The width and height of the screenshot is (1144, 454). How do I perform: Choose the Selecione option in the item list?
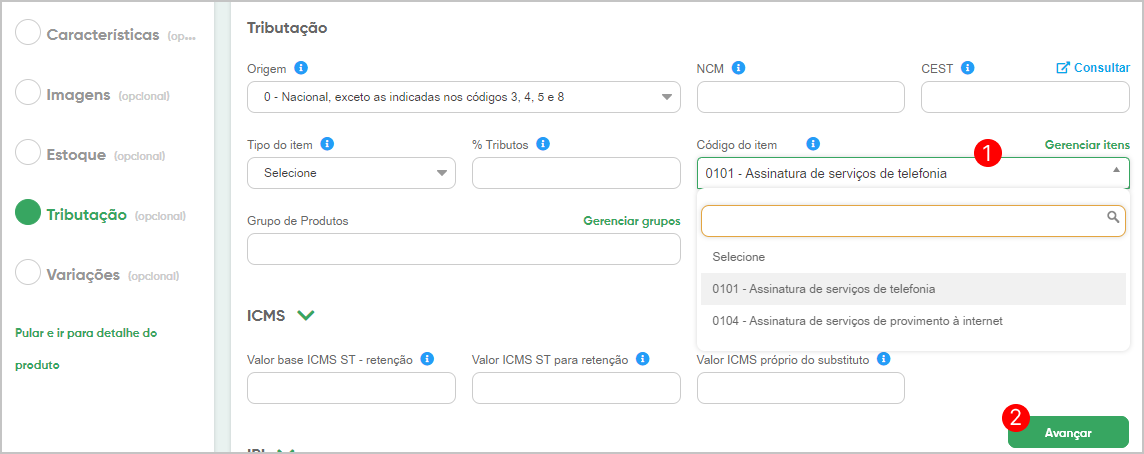(911, 258)
